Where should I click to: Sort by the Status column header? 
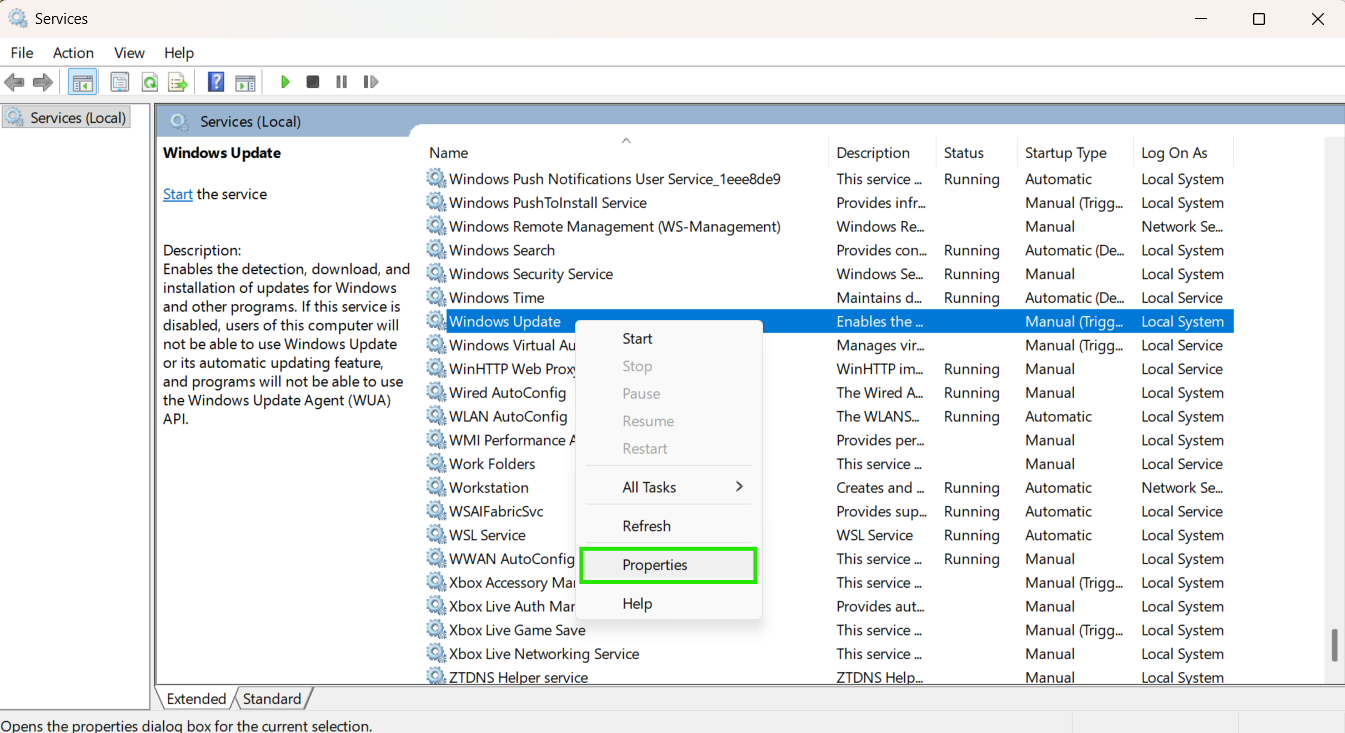click(x=976, y=153)
